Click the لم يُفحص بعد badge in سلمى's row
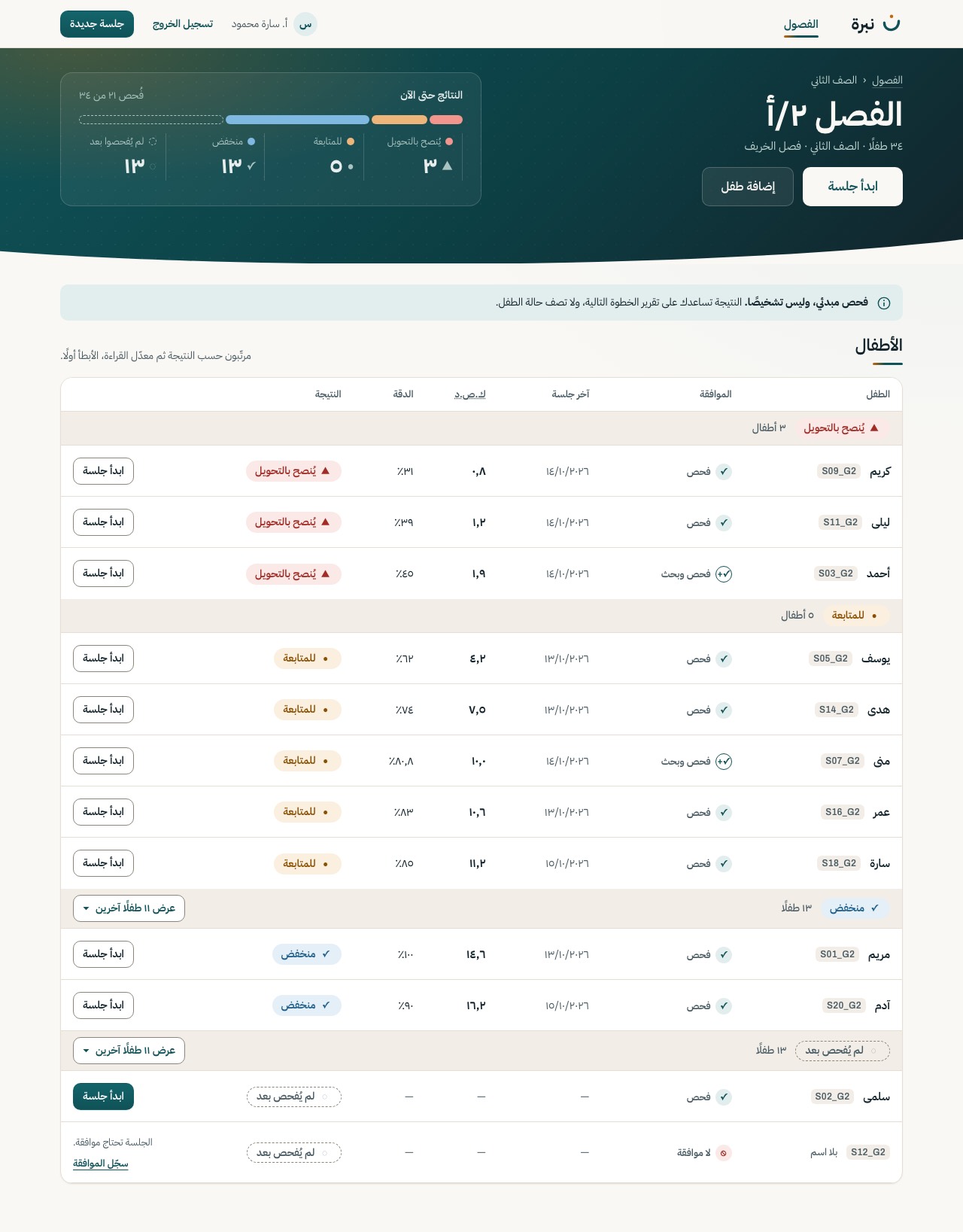The image size is (963, 1232). point(294,1097)
